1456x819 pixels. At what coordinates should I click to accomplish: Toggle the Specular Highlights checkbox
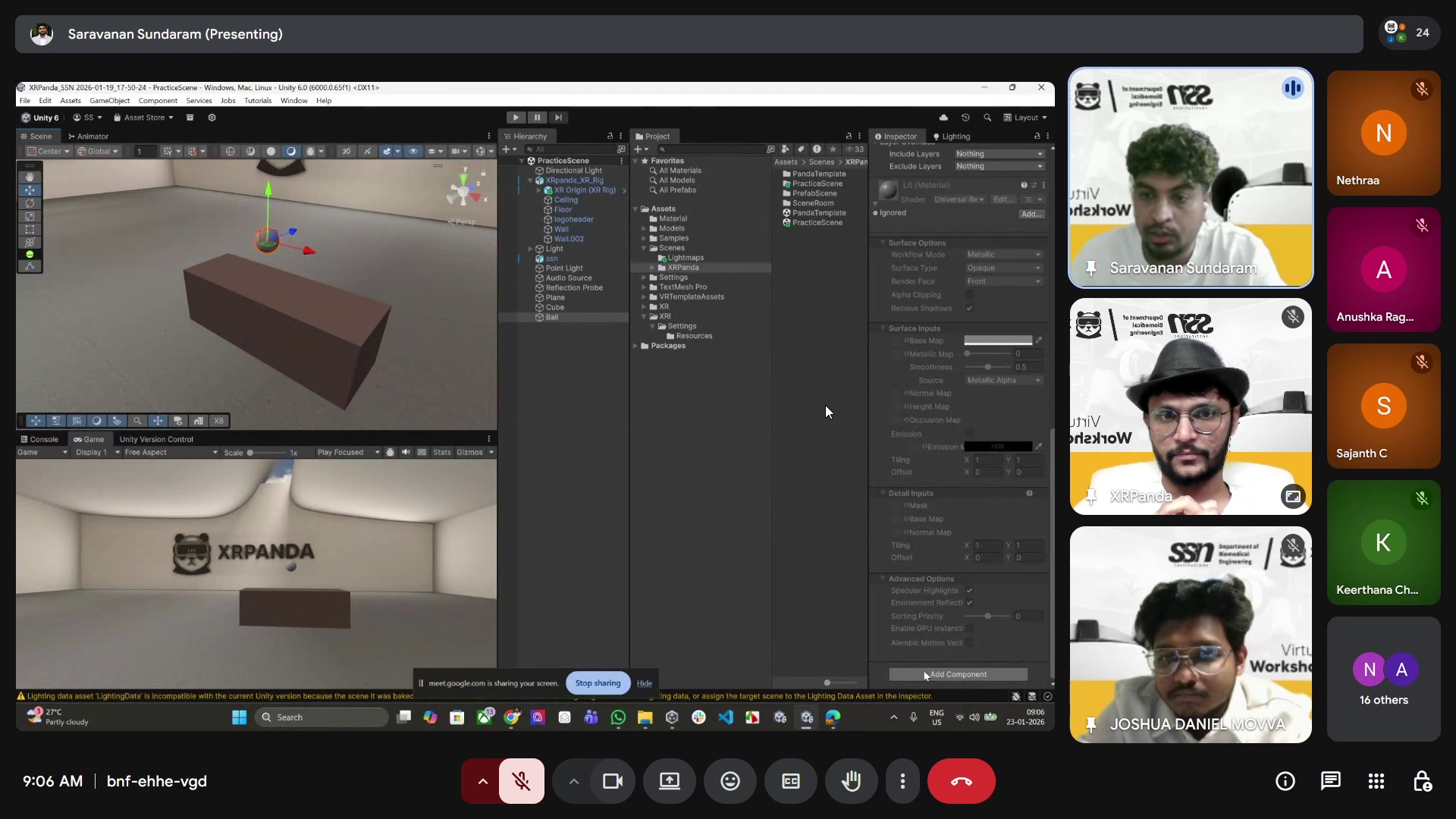tap(969, 591)
